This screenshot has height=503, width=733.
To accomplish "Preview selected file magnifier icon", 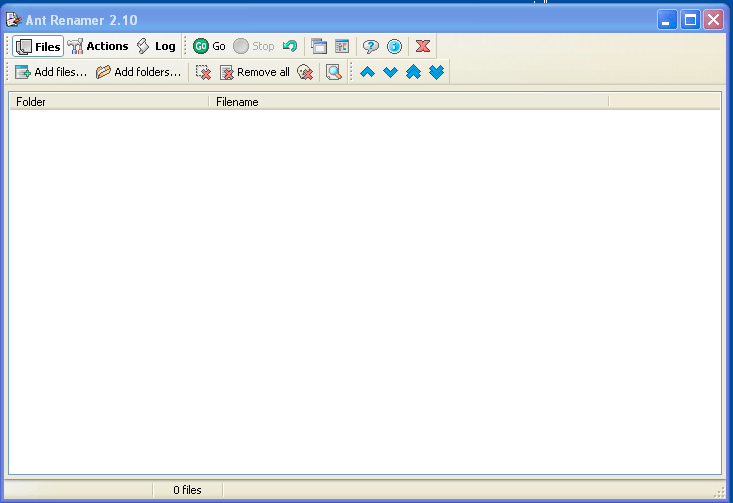I will coord(334,72).
